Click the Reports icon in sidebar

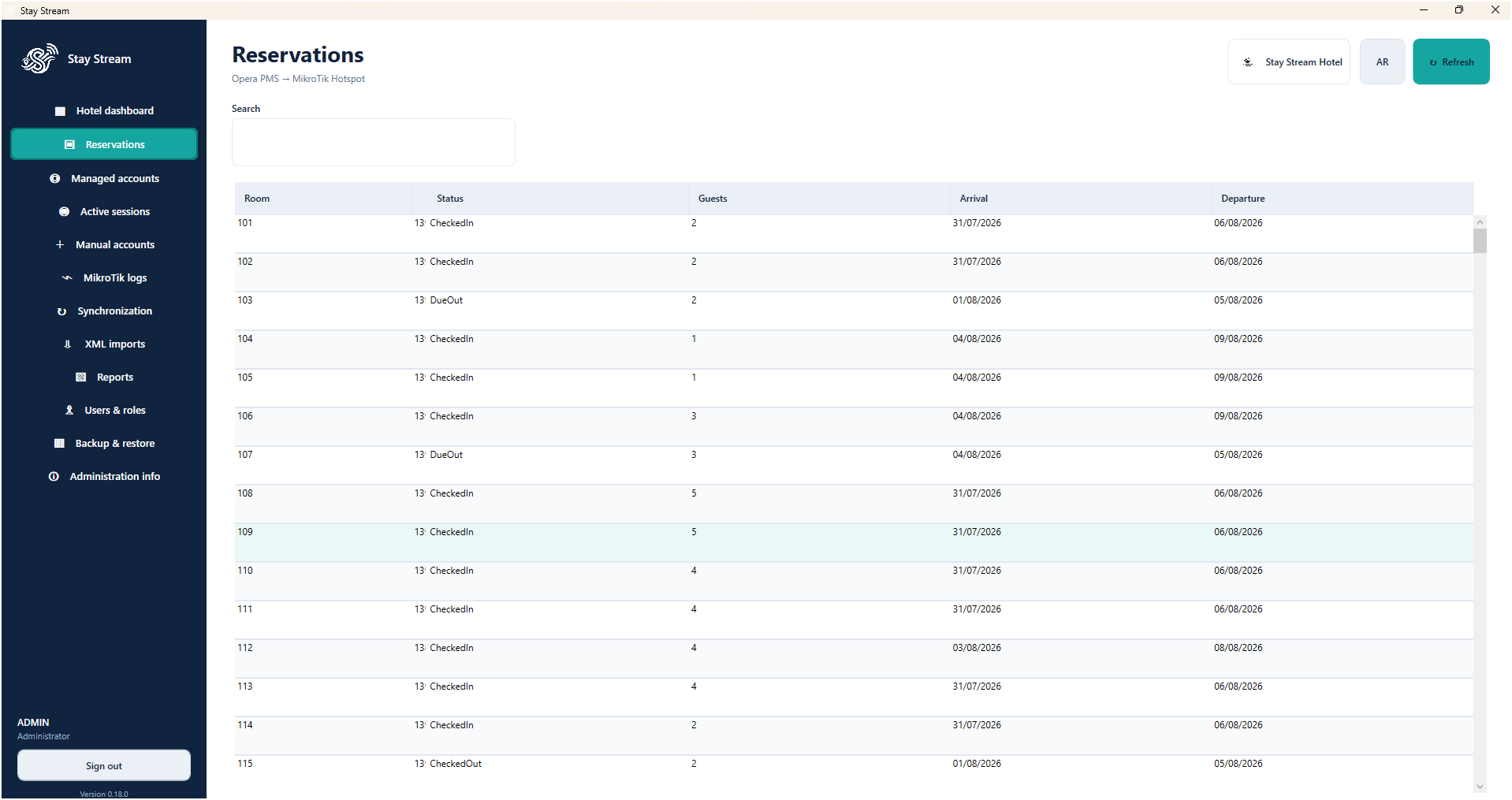[x=80, y=378]
